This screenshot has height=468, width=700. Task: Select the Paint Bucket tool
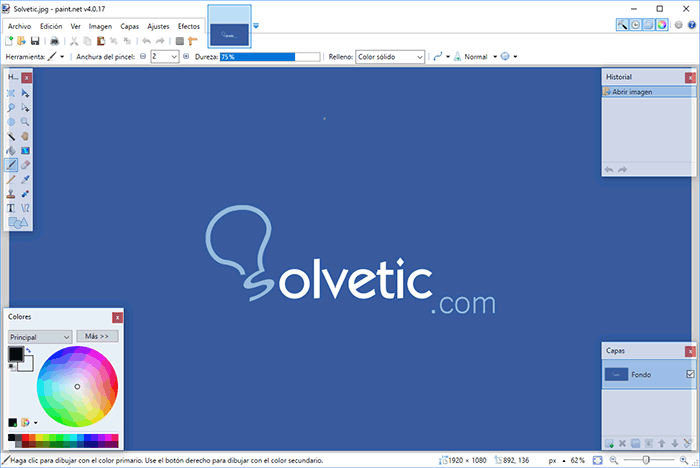(11, 150)
